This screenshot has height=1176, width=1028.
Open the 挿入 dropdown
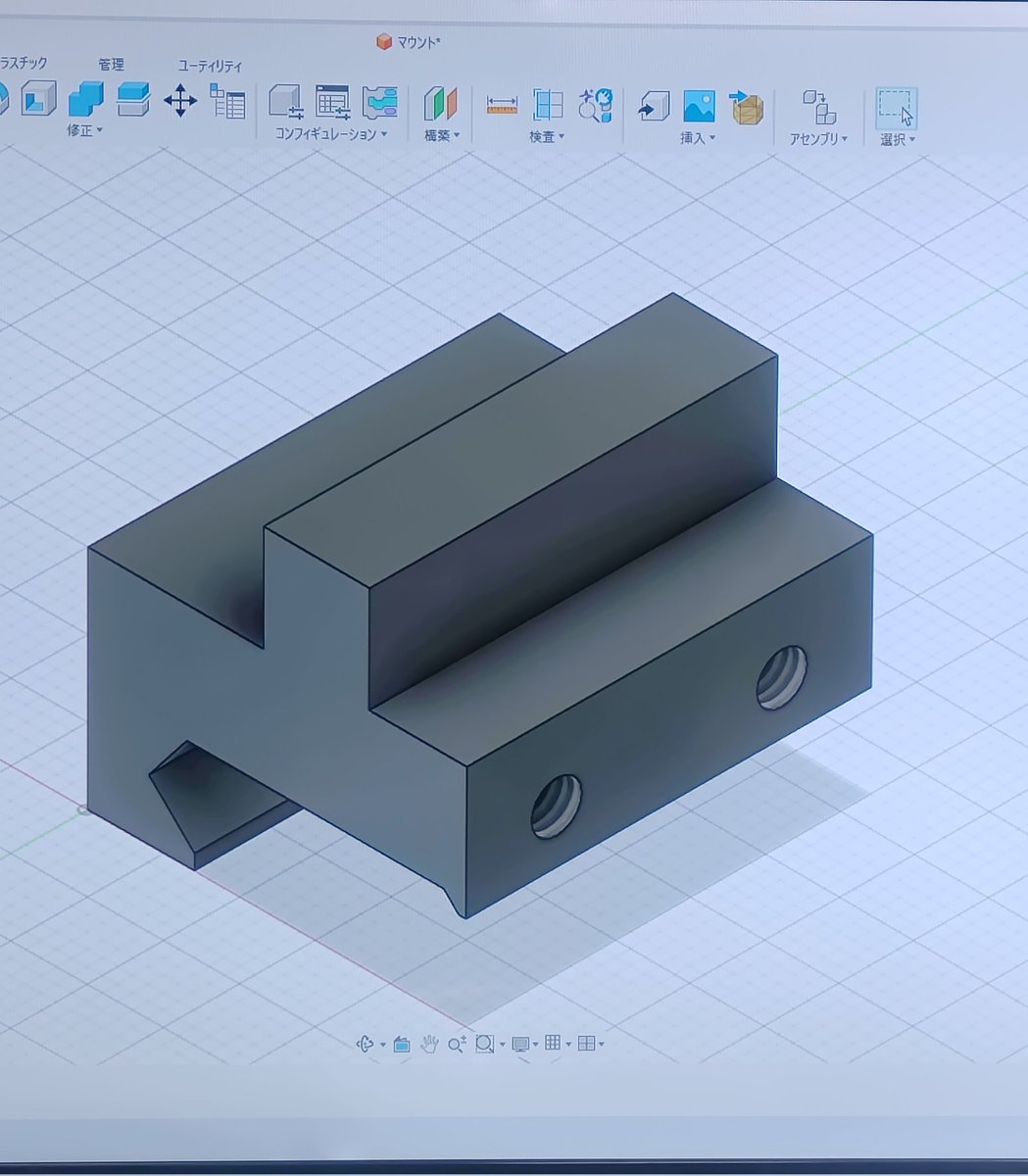[698, 138]
